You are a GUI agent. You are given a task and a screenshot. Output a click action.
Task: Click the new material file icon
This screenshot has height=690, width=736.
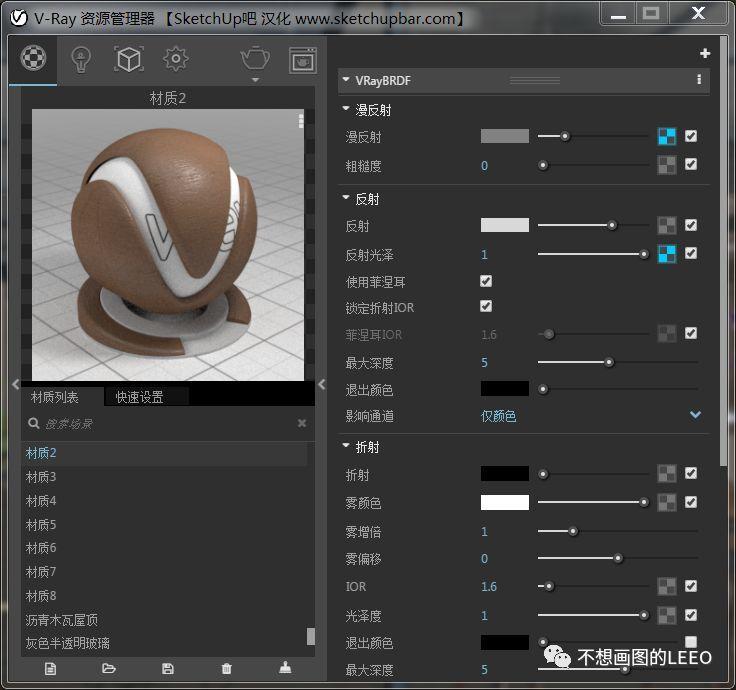[x=50, y=668]
